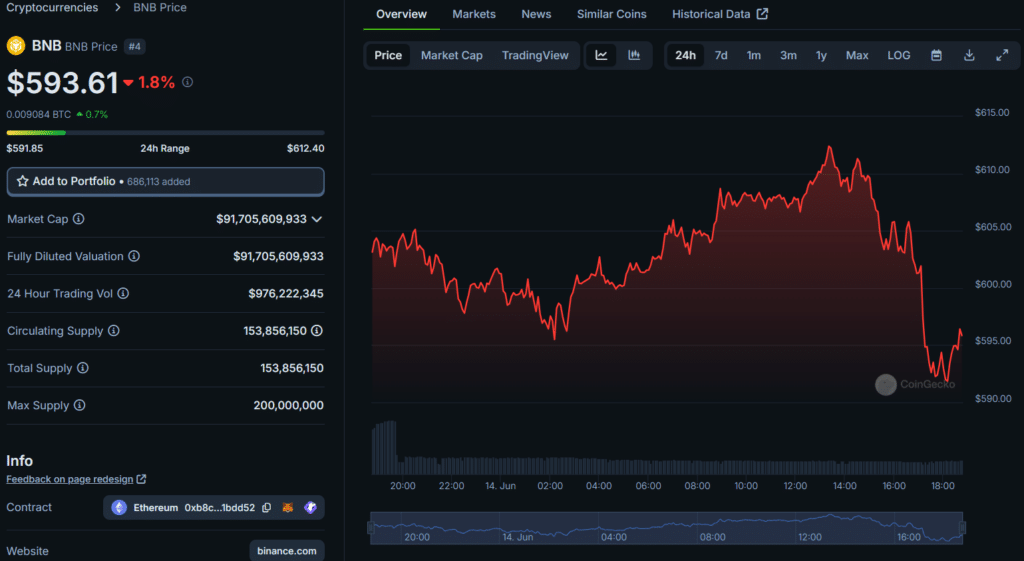Select the Max time range
Image resolution: width=1024 pixels, height=561 pixels.
coord(857,56)
